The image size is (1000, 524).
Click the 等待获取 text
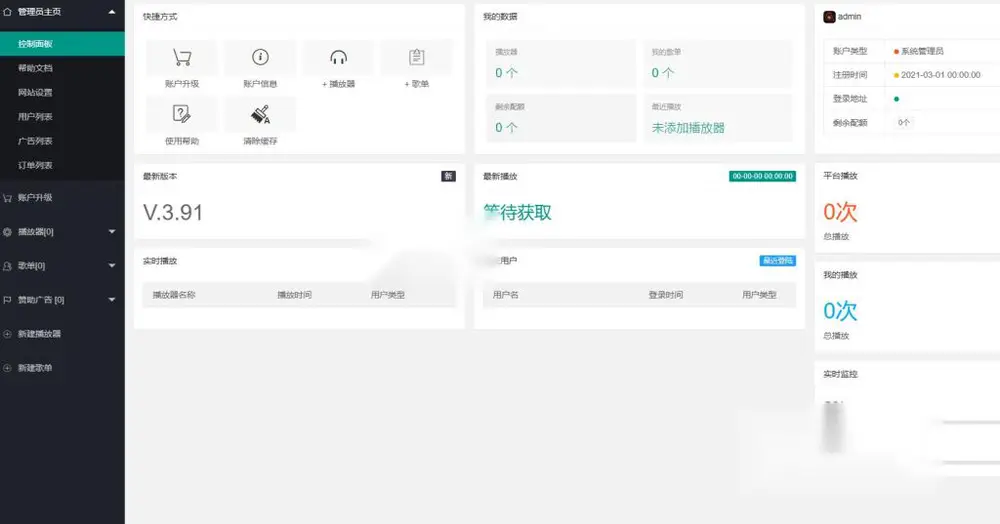click(517, 213)
